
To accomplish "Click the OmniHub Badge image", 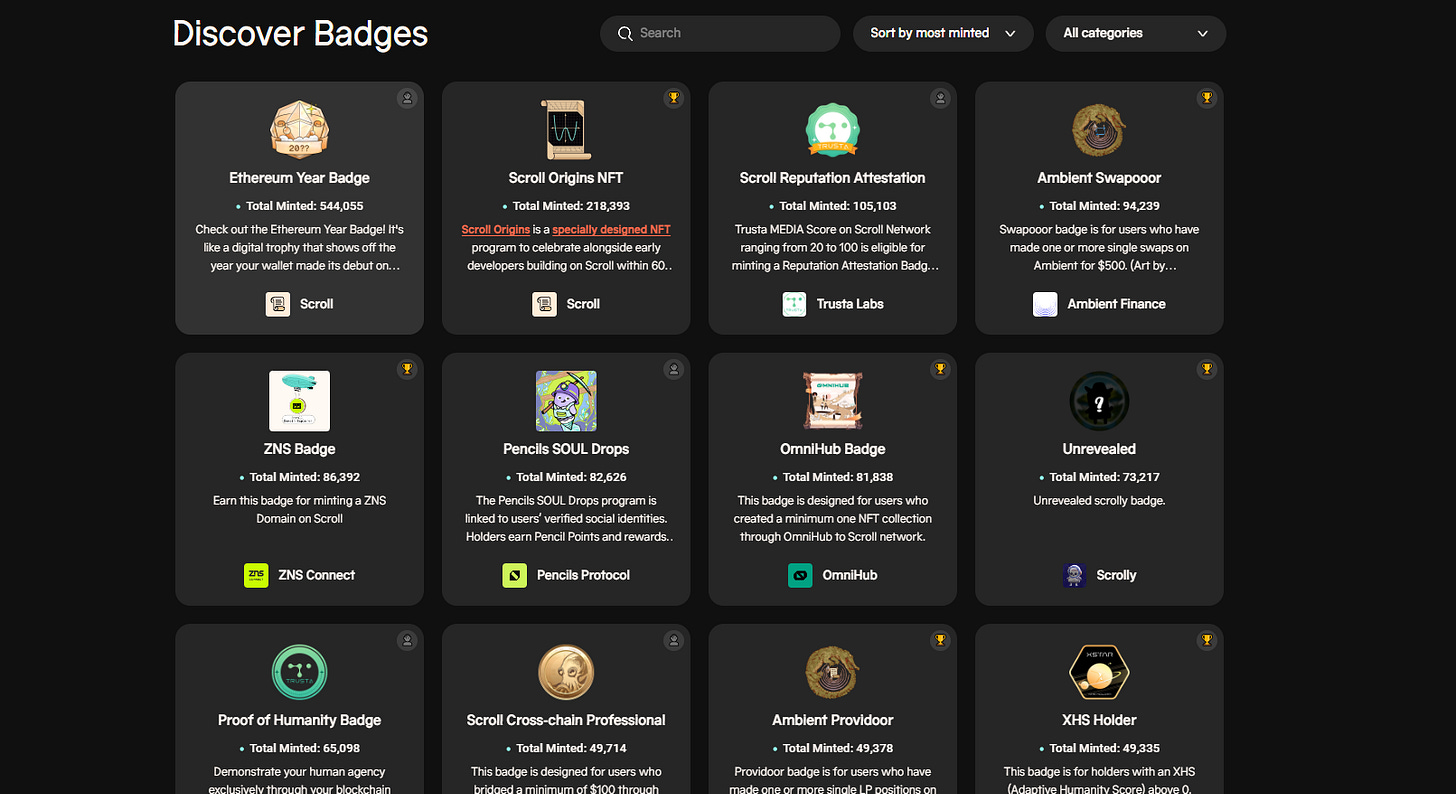I will [832, 401].
